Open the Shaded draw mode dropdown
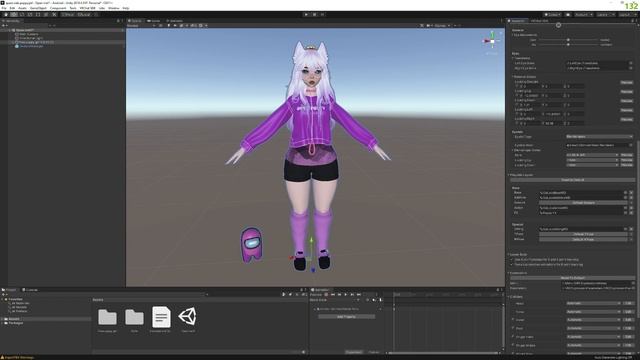 click(141, 25)
